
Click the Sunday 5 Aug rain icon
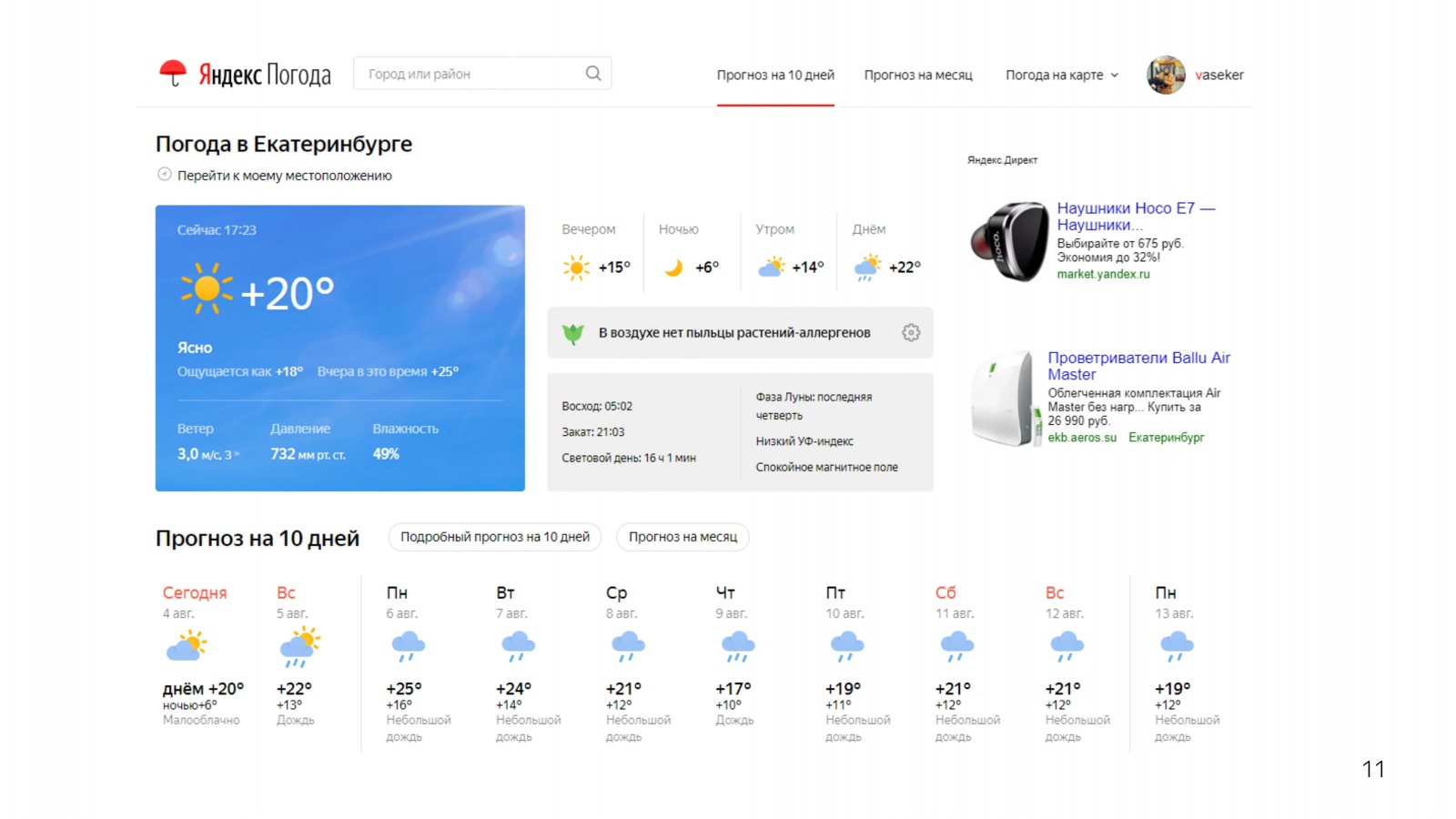click(299, 647)
